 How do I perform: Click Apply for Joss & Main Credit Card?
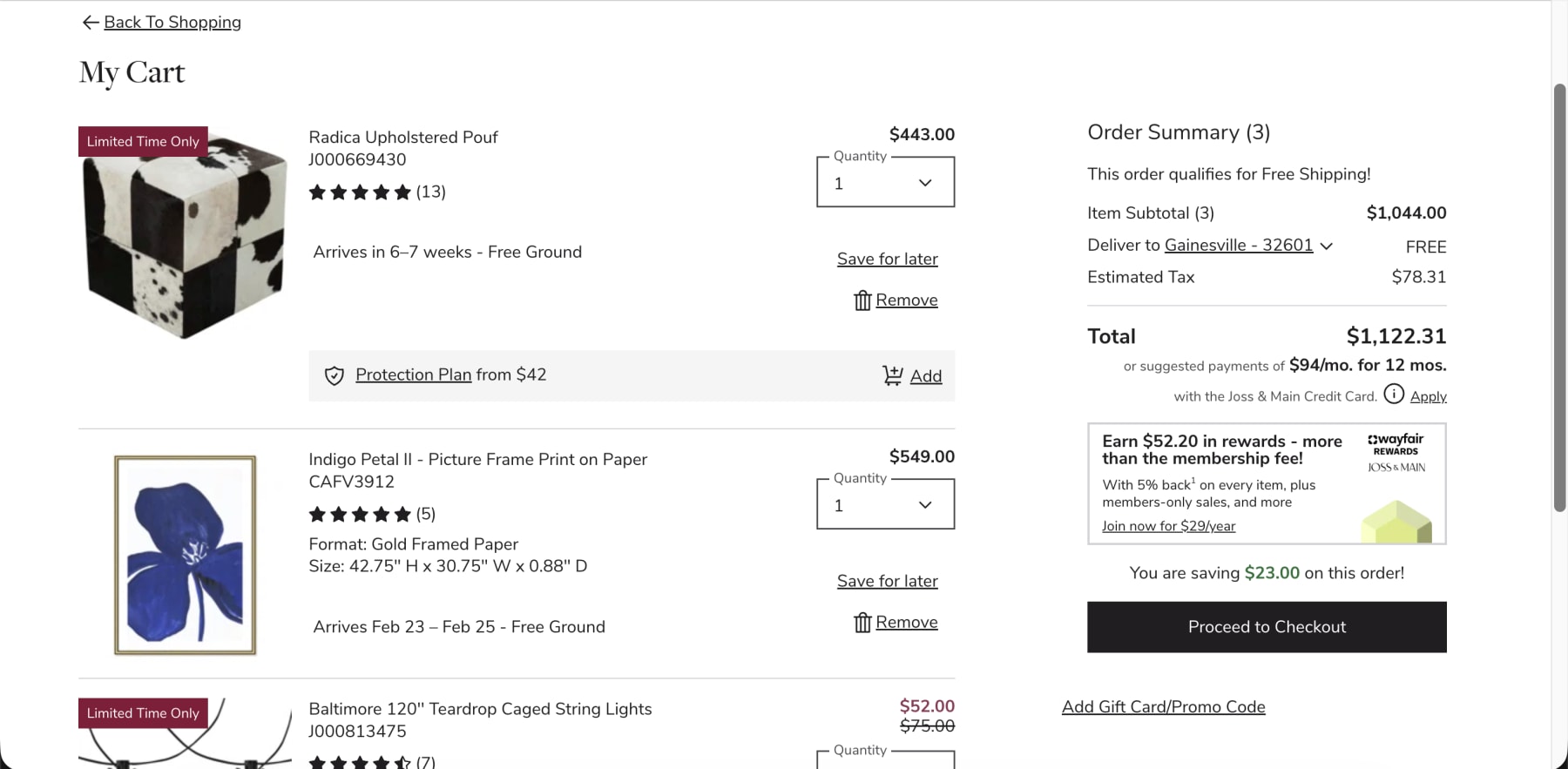(x=1427, y=395)
